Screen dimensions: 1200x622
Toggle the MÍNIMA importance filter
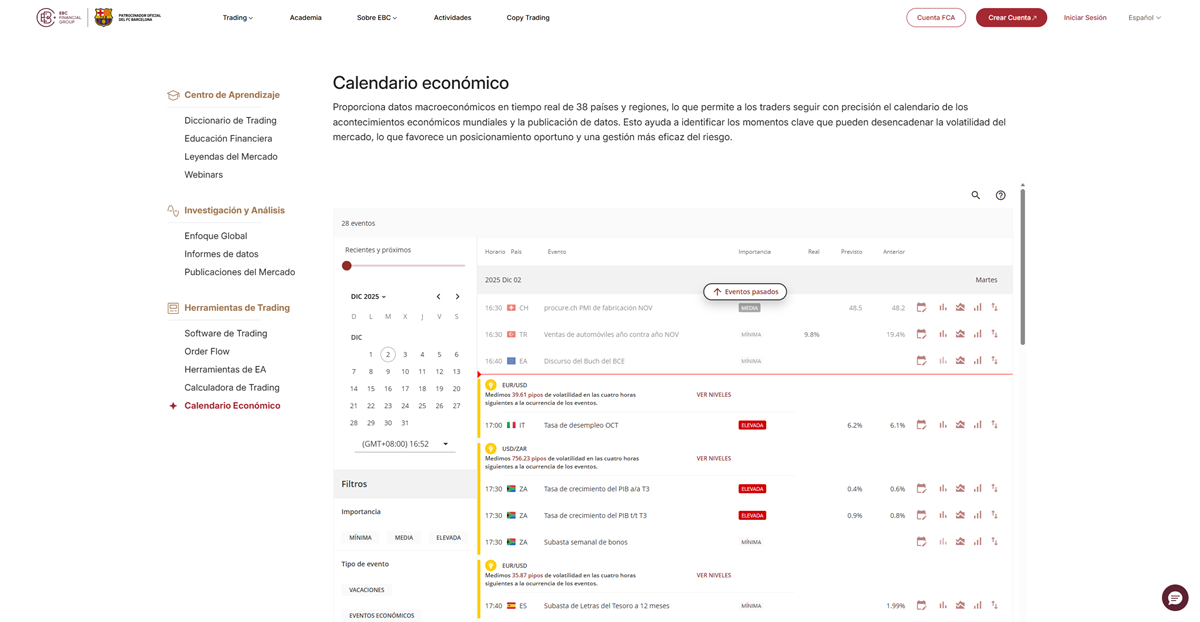pos(360,537)
